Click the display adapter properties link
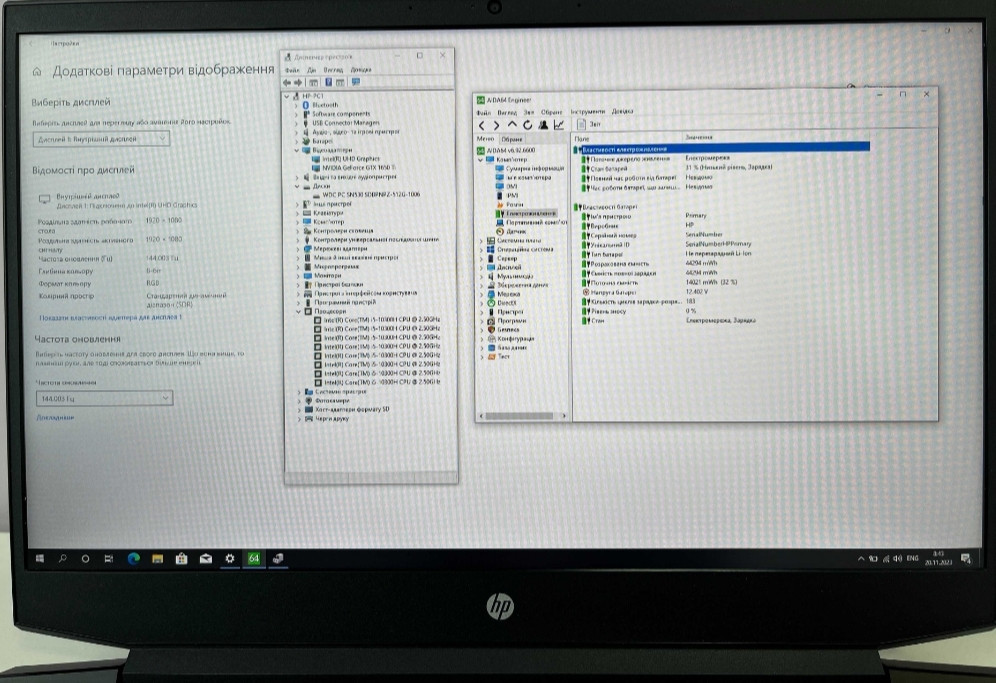 110,319
